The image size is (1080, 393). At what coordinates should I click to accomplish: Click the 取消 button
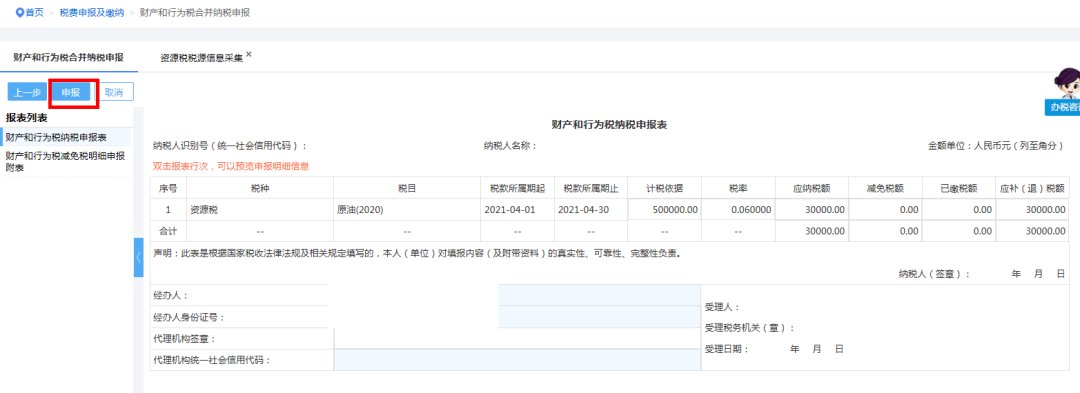[x=113, y=92]
